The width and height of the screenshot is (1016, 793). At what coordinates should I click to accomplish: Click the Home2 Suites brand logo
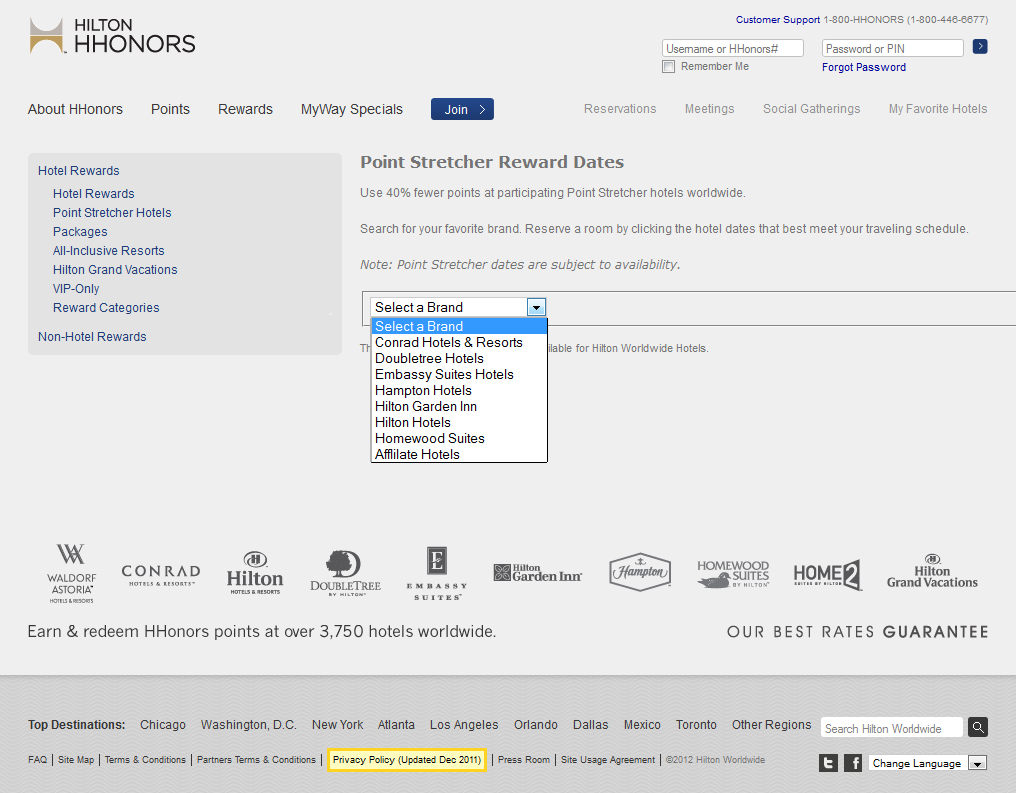[x=827, y=575]
